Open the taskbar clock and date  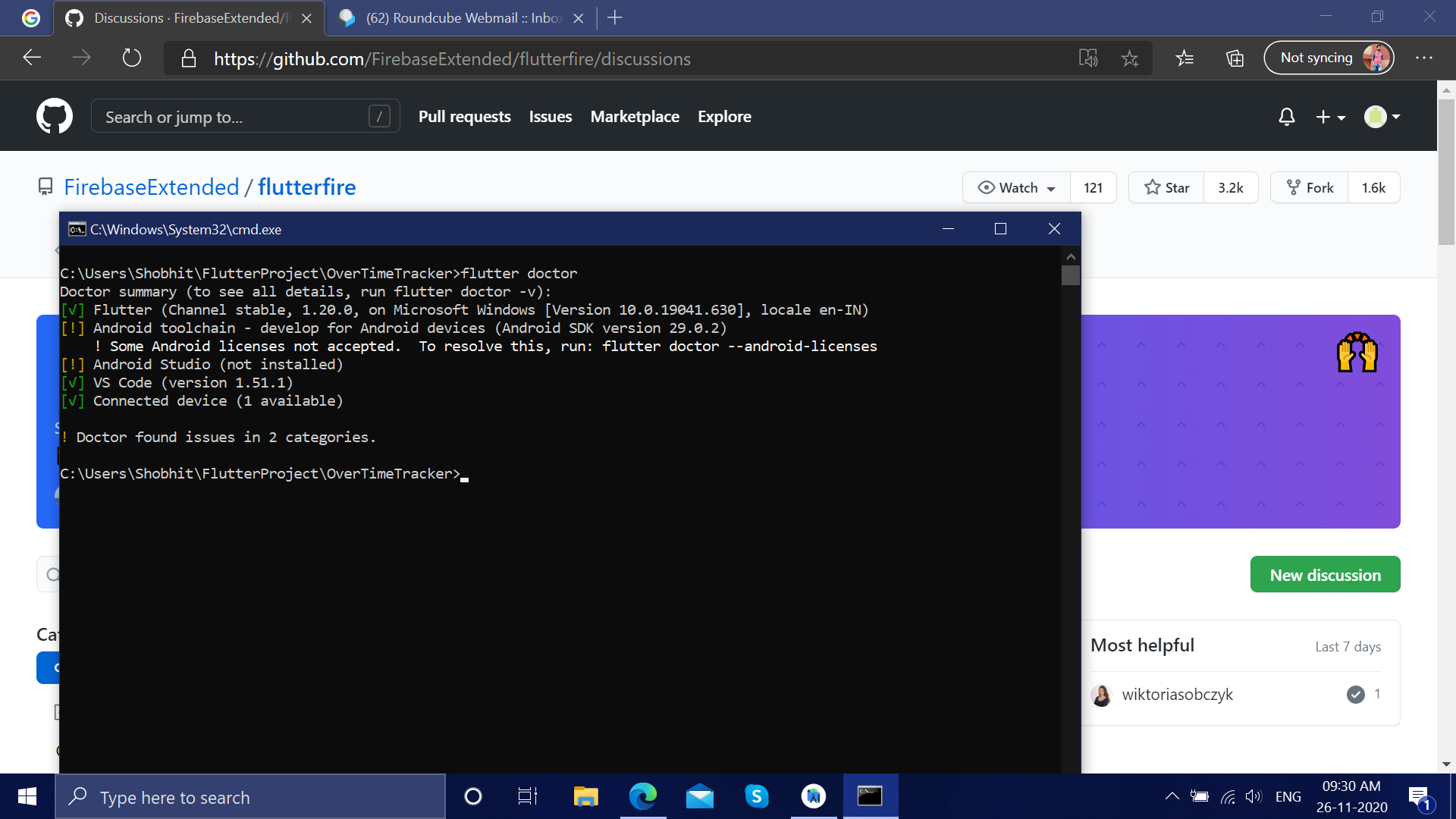click(x=1351, y=796)
